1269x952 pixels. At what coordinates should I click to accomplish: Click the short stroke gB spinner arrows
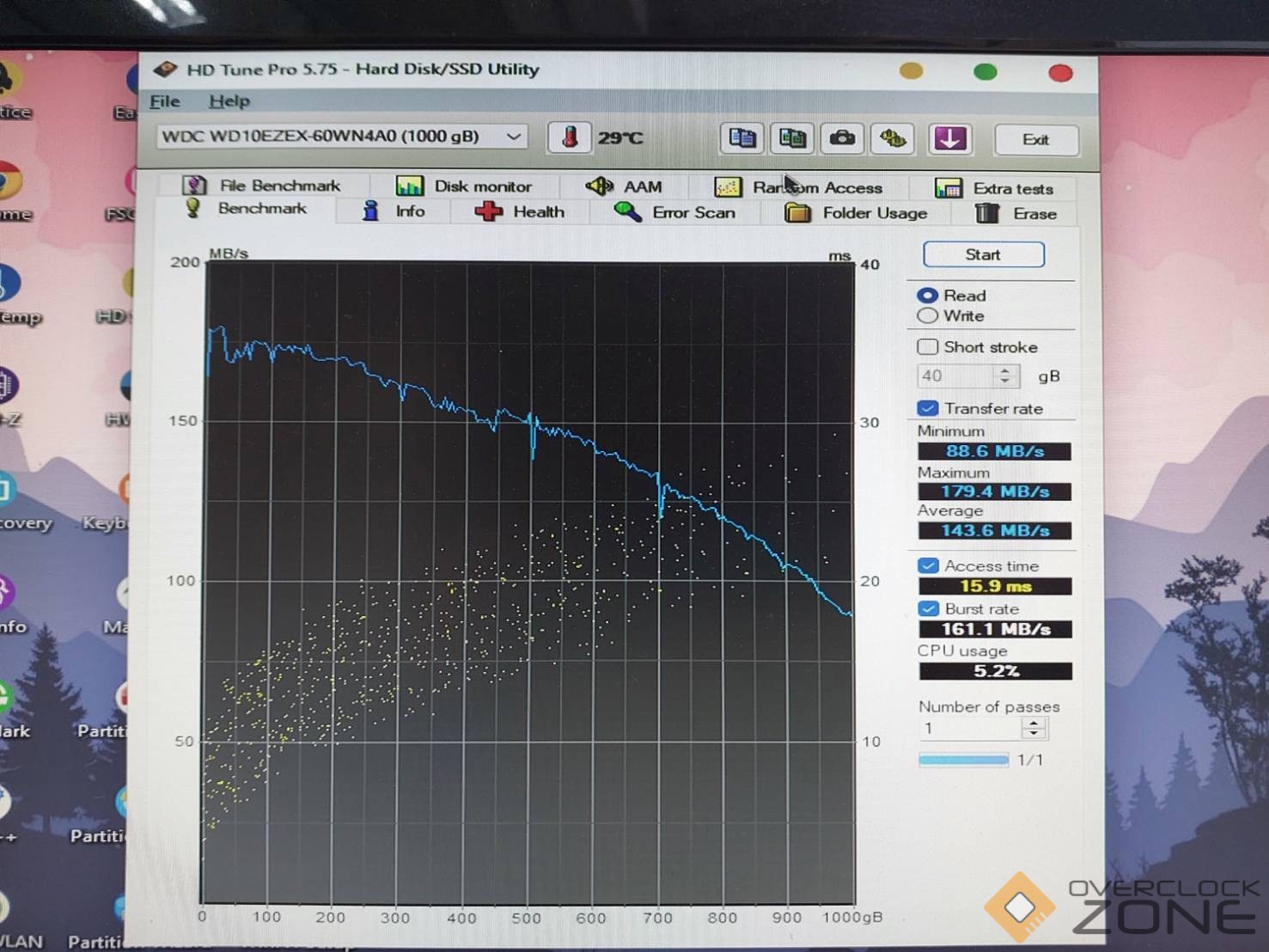pyautogui.click(x=1004, y=375)
